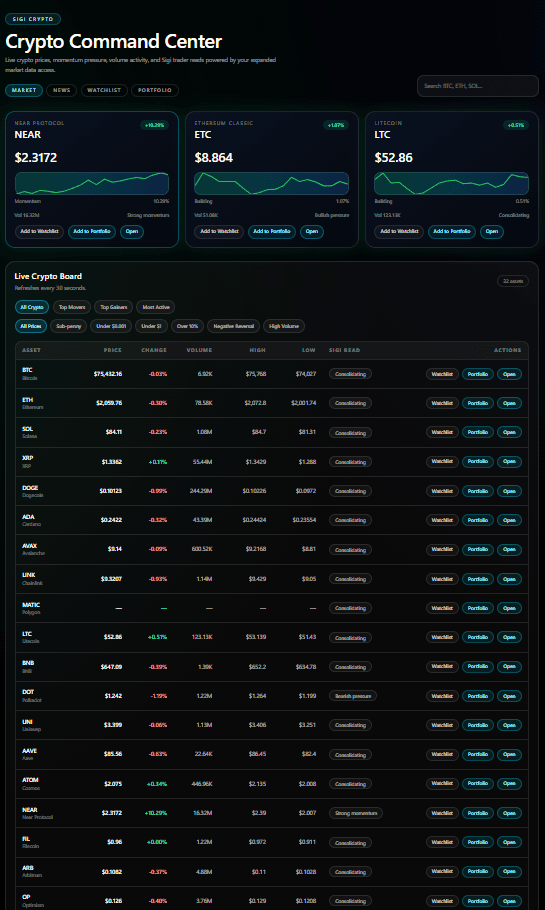The height and width of the screenshot is (910, 545).
Task: Click NEAR card +10.29% change badge
Action: pos(154,125)
